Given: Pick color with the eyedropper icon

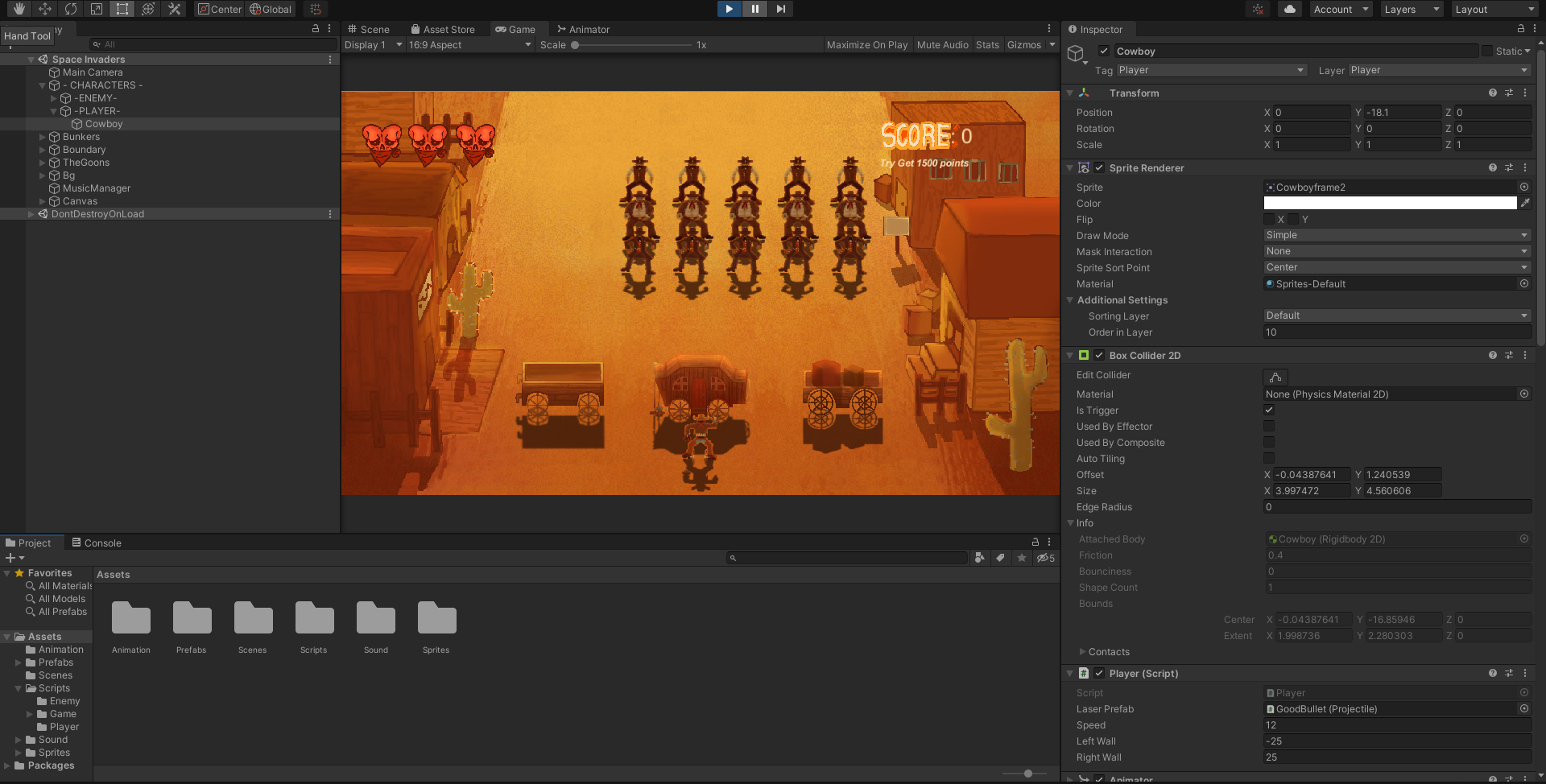Looking at the screenshot, I should coord(1525,203).
